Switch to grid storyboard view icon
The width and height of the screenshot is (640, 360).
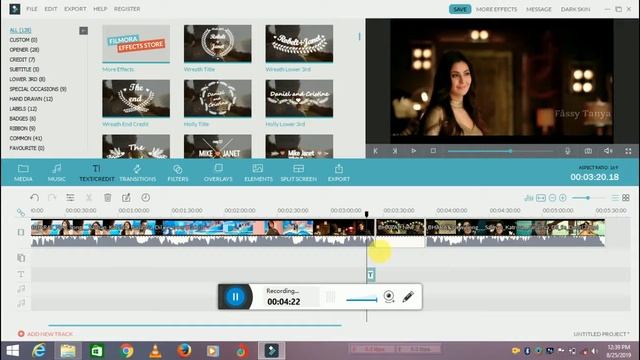pos(626,198)
